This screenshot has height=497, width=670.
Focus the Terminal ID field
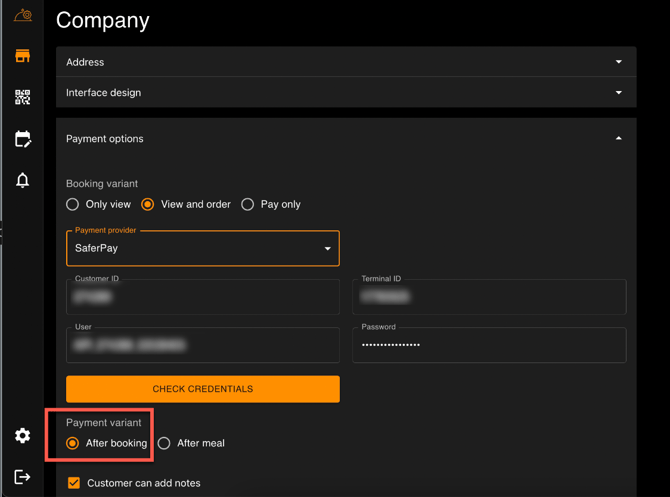489,297
